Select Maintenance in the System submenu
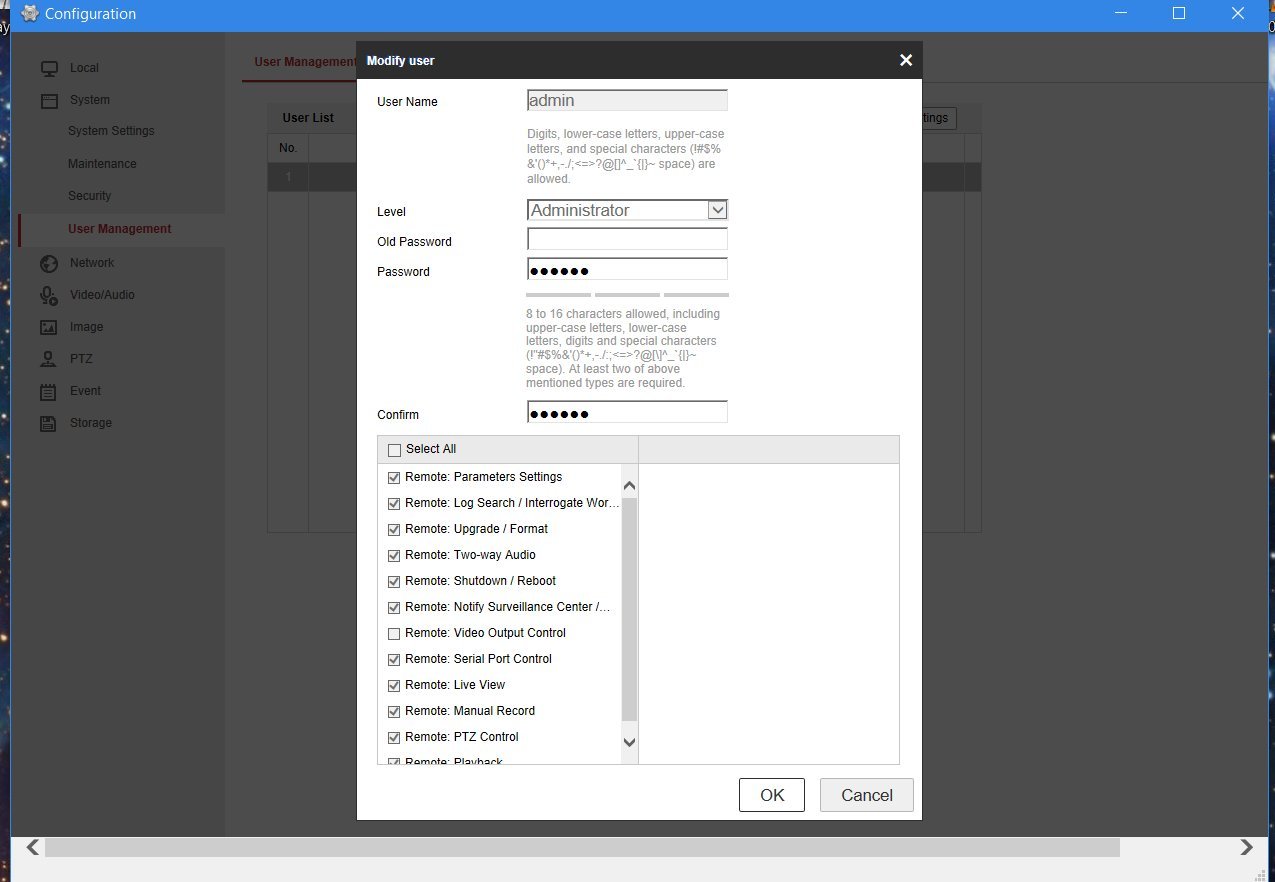The image size is (1275, 882). [x=102, y=164]
